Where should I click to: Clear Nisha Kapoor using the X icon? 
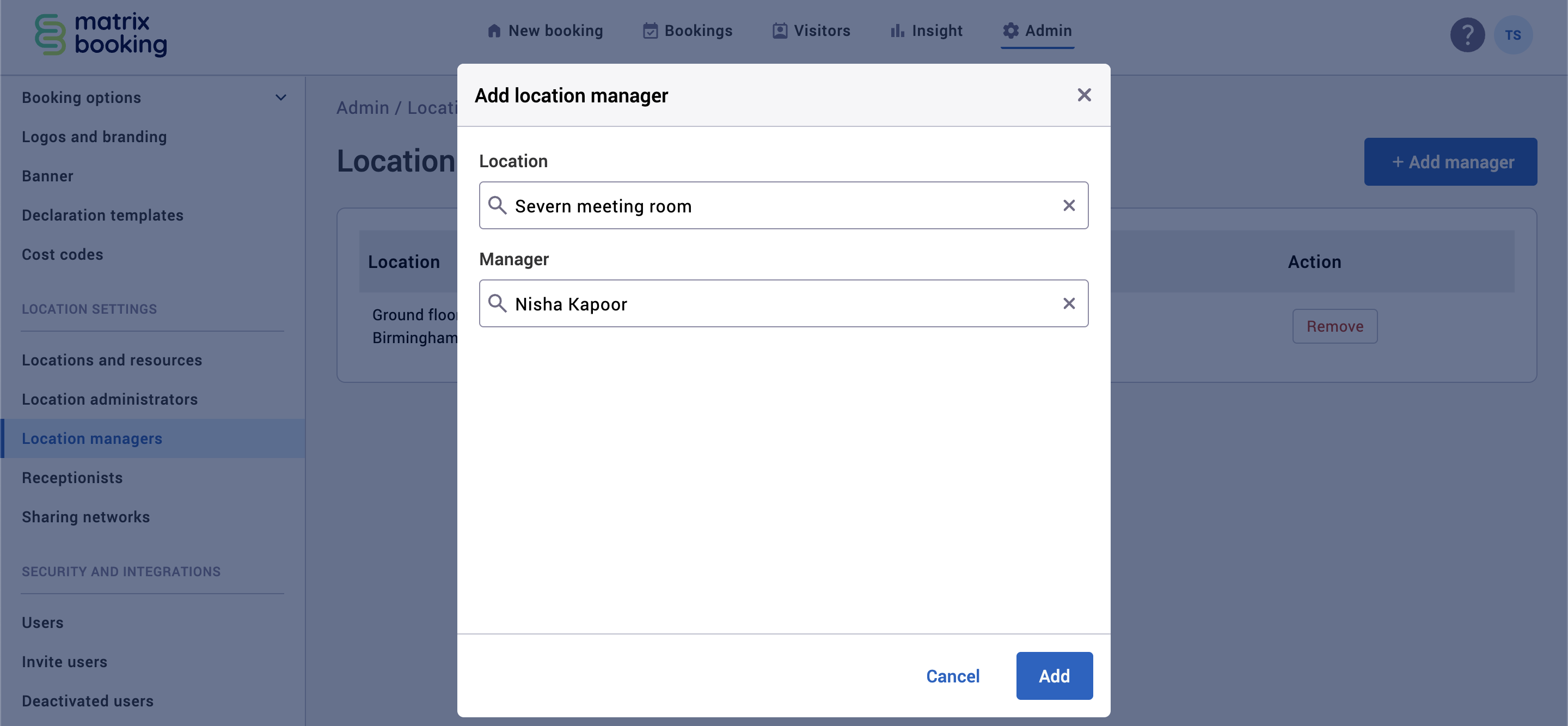click(1069, 303)
